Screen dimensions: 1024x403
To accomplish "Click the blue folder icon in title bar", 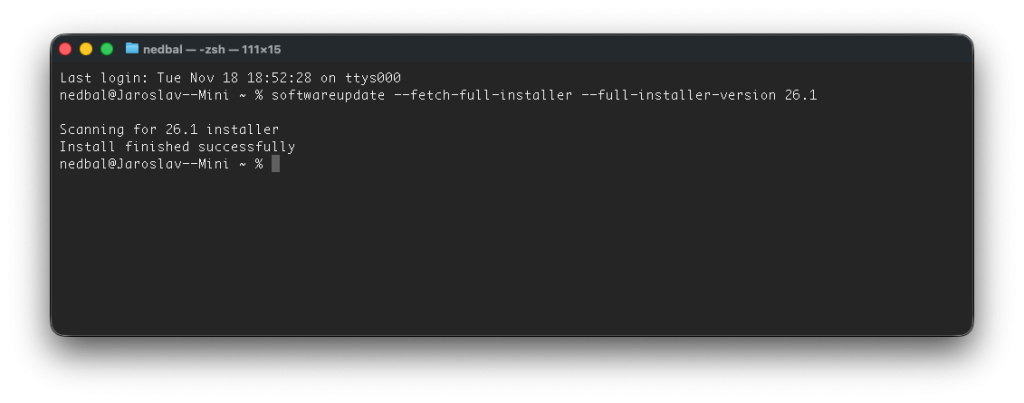I will click(x=132, y=48).
